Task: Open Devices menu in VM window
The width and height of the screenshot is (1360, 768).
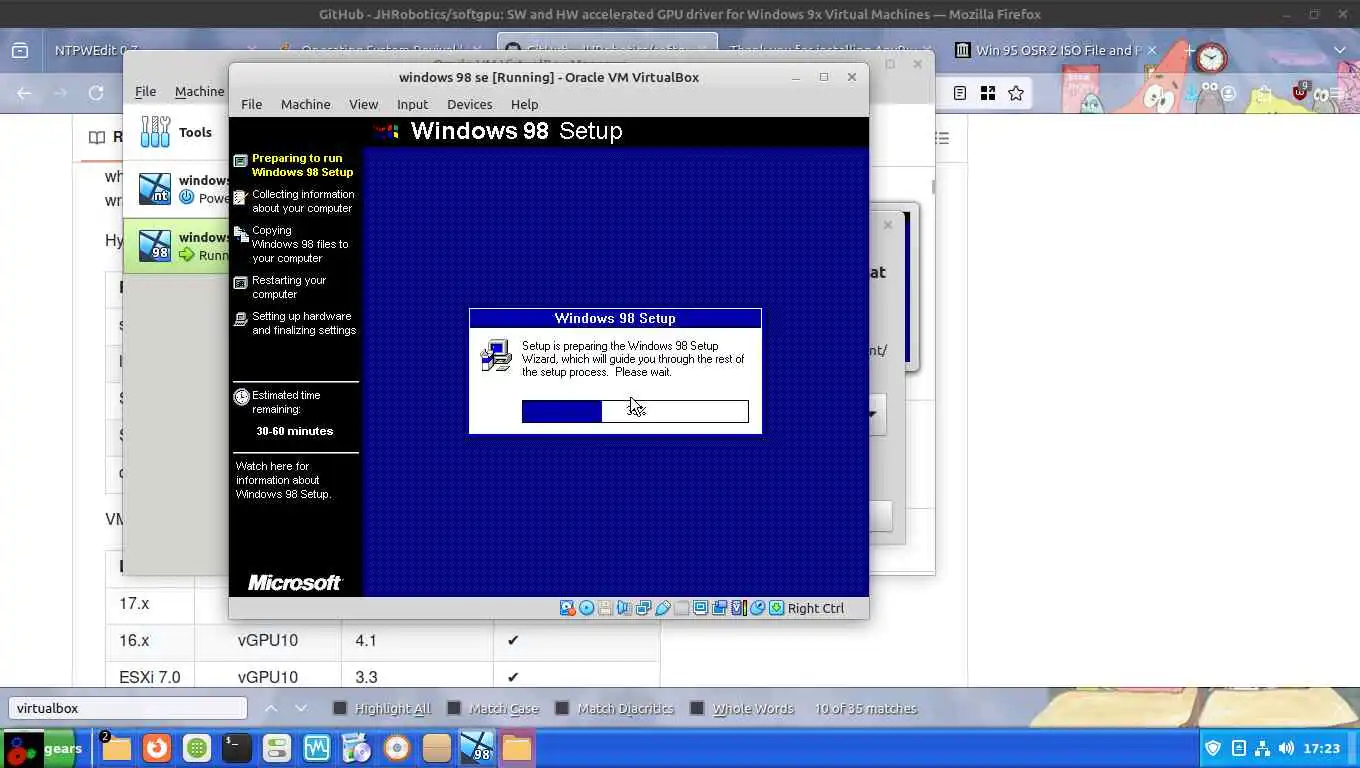Action: (469, 104)
